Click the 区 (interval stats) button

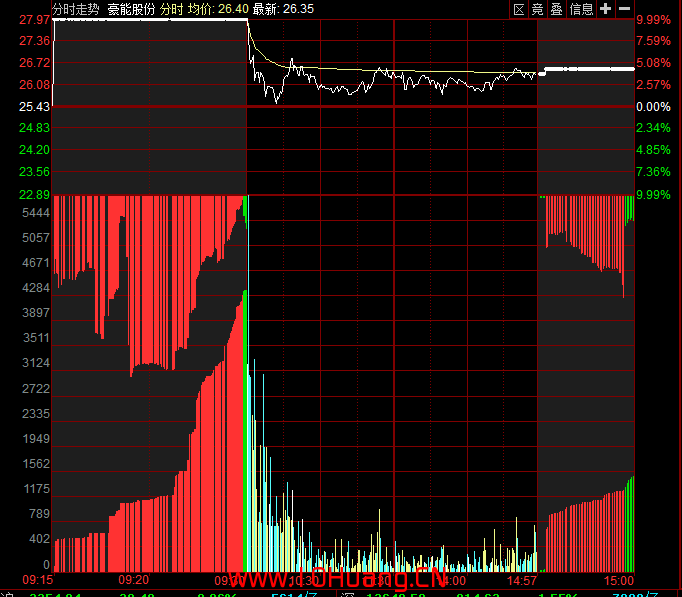[x=518, y=9]
